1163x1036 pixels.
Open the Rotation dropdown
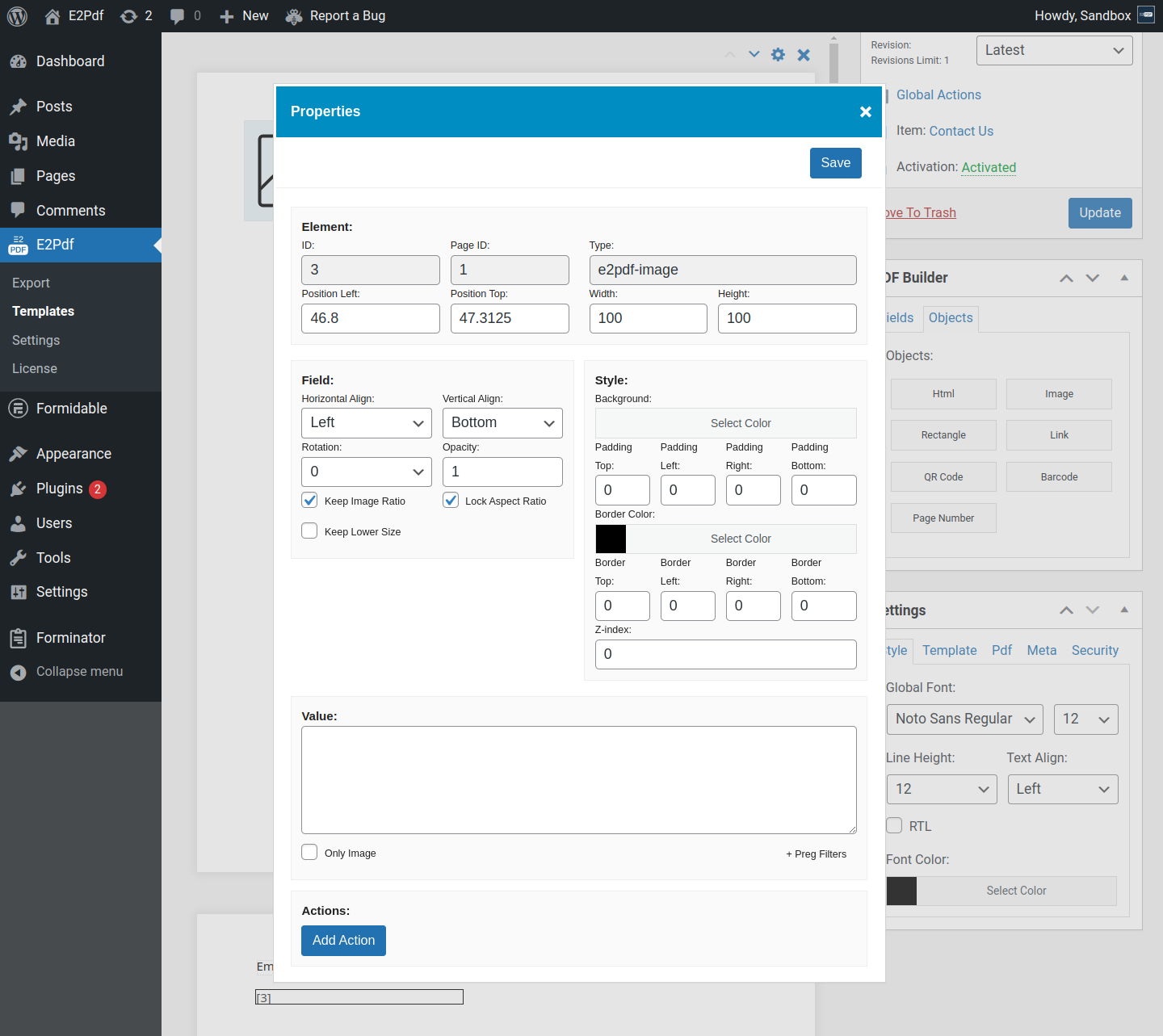[366, 472]
